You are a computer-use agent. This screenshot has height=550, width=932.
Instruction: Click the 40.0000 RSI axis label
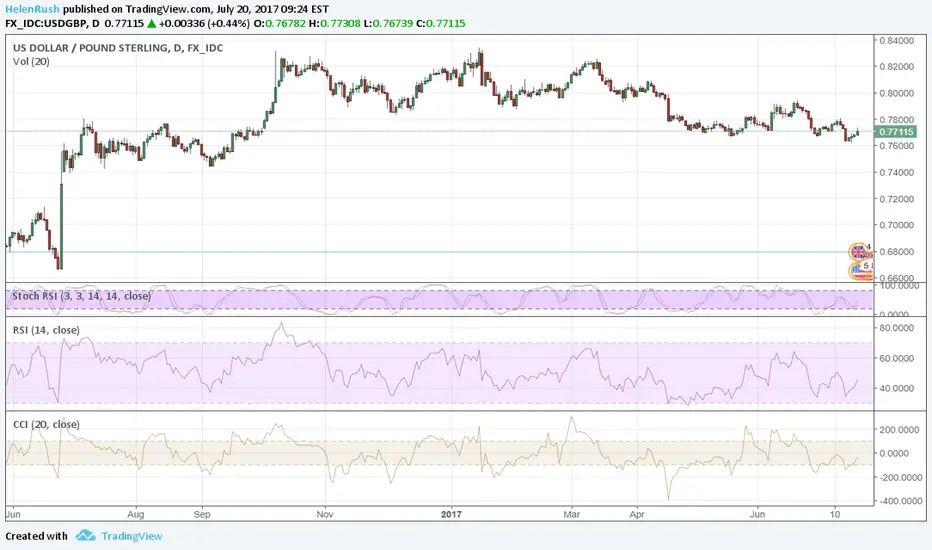click(896, 388)
